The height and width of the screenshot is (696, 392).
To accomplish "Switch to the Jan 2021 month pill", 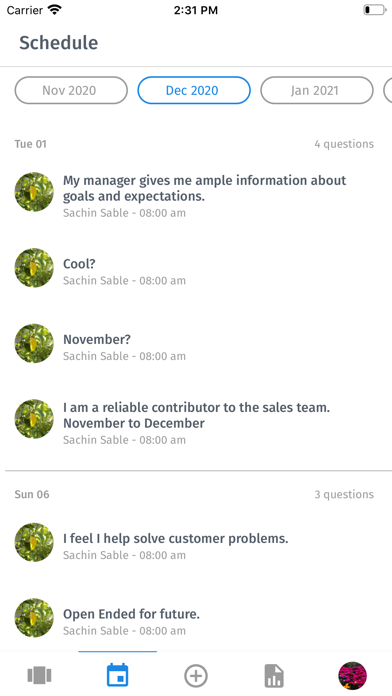I will click(x=317, y=91).
